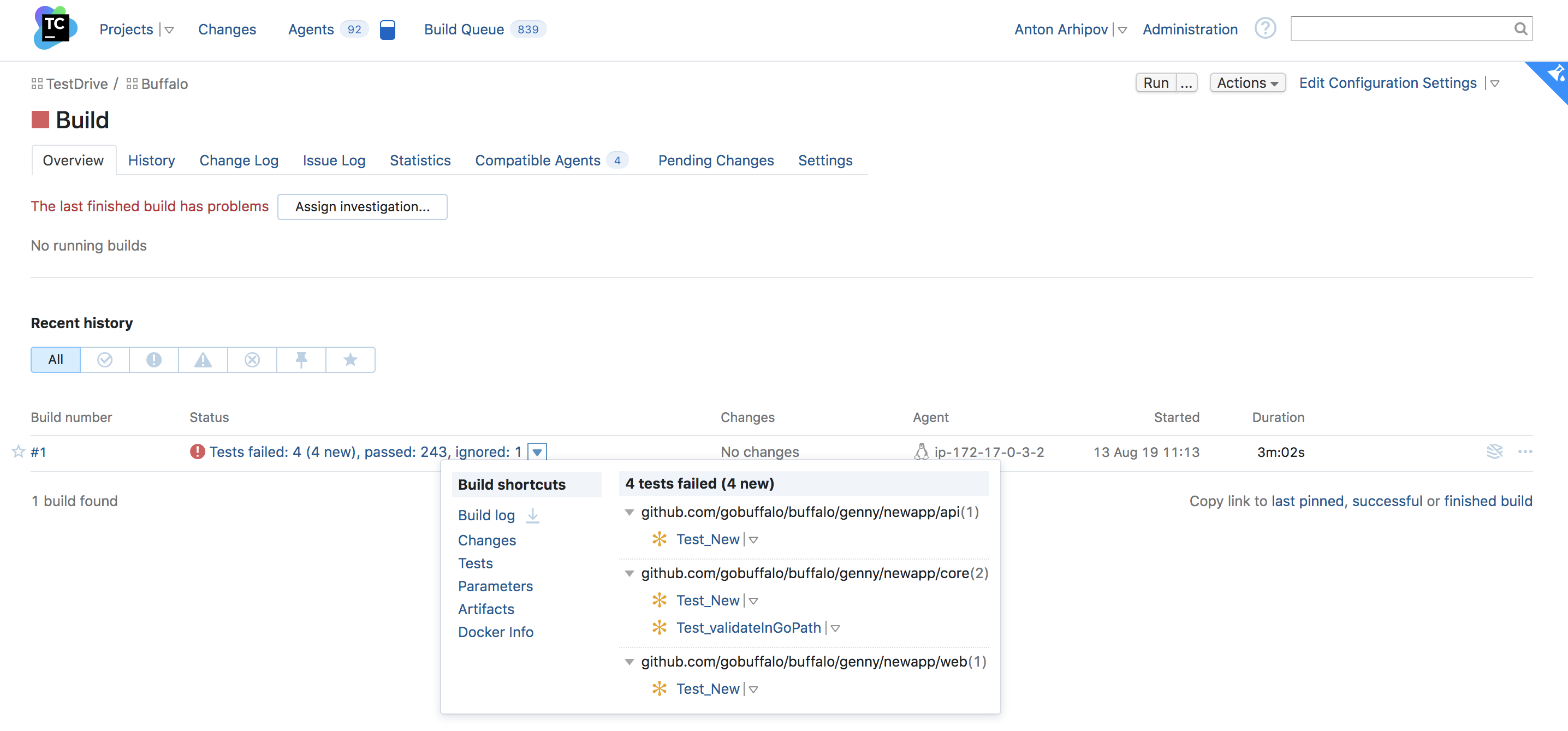Image resolution: width=1568 pixels, height=731 pixels.
Task: Click the download icon next to Build log
Action: click(x=532, y=516)
